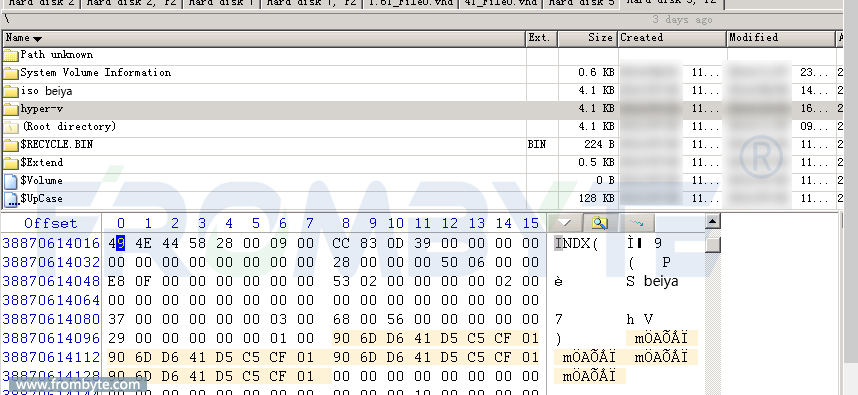
Task: Click the System Volume Information folder icon
Action: 11,73
